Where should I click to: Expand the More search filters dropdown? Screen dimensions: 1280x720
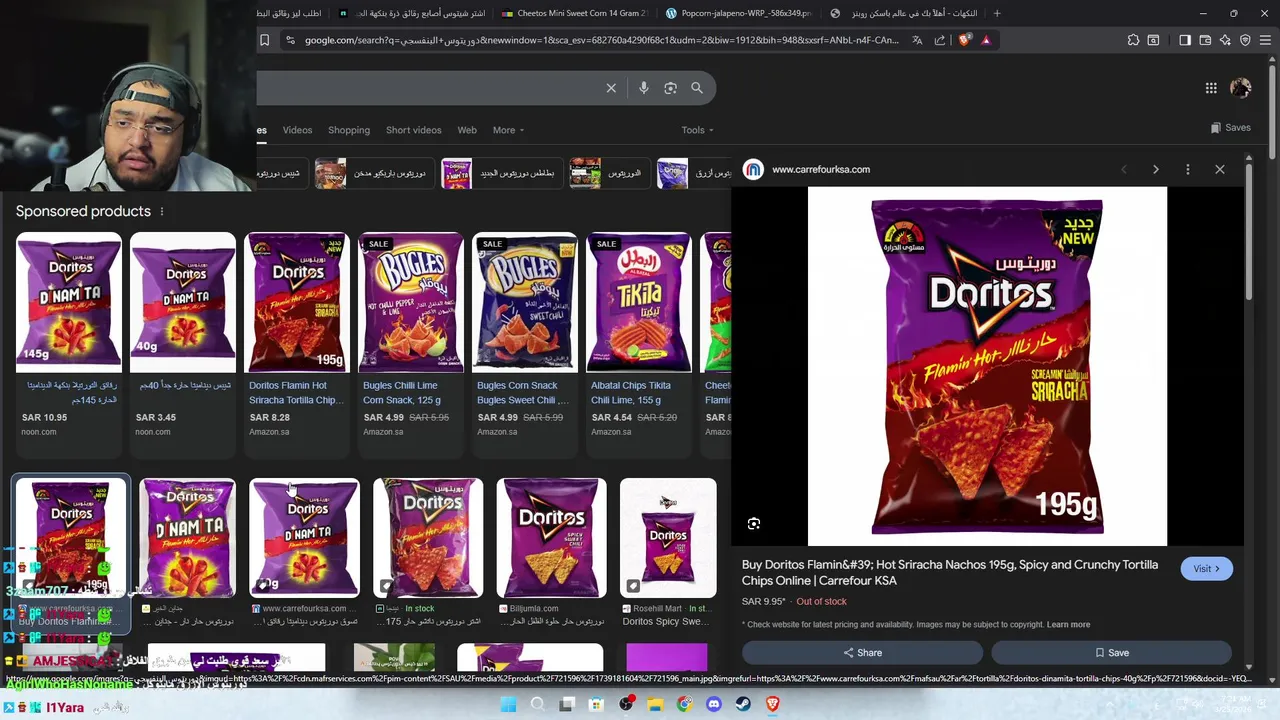point(508,130)
